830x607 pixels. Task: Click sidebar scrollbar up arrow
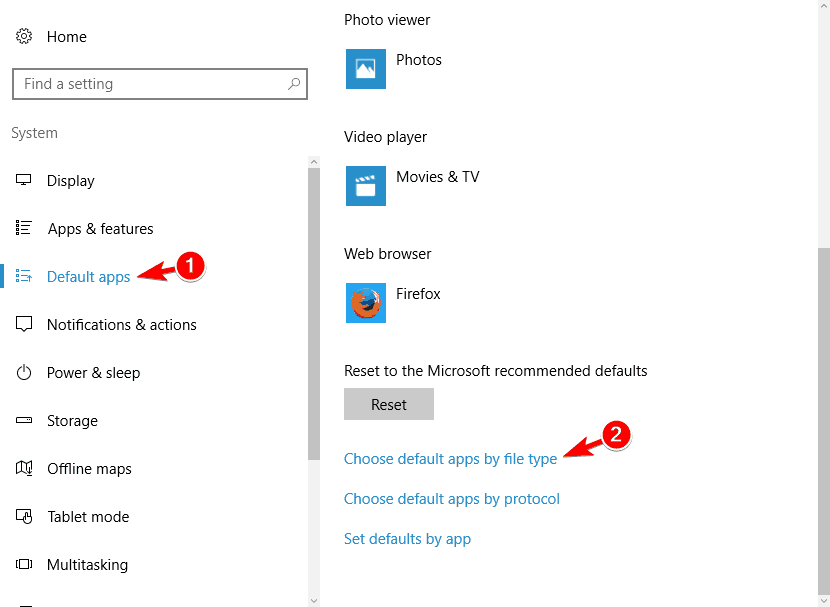(x=314, y=162)
